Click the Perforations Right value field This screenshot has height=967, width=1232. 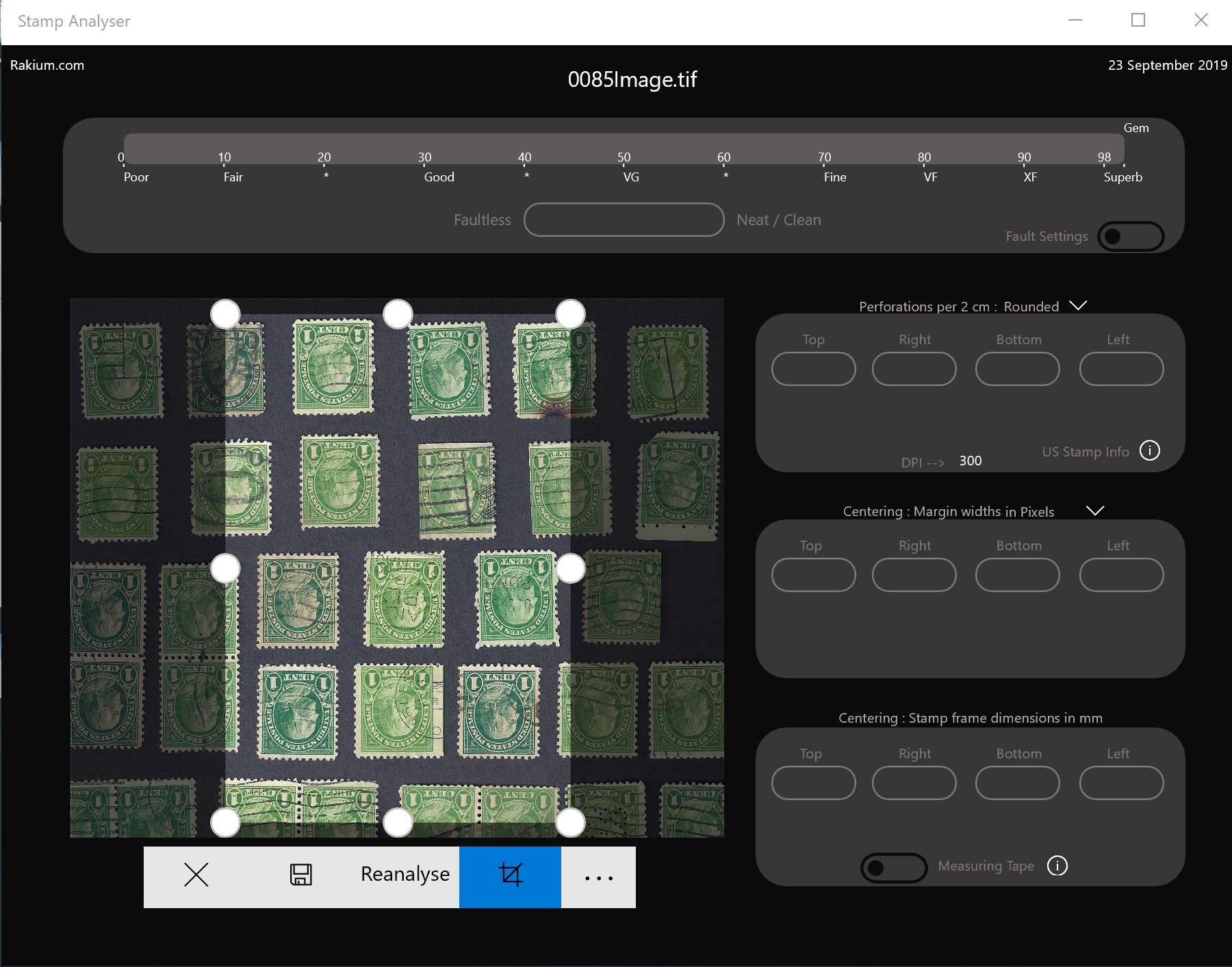point(914,369)
